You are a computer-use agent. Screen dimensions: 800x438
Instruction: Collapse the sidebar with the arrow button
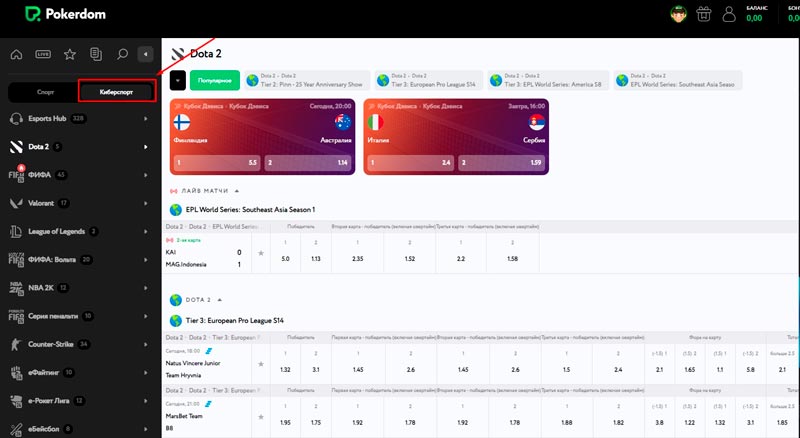click(147, 54)
